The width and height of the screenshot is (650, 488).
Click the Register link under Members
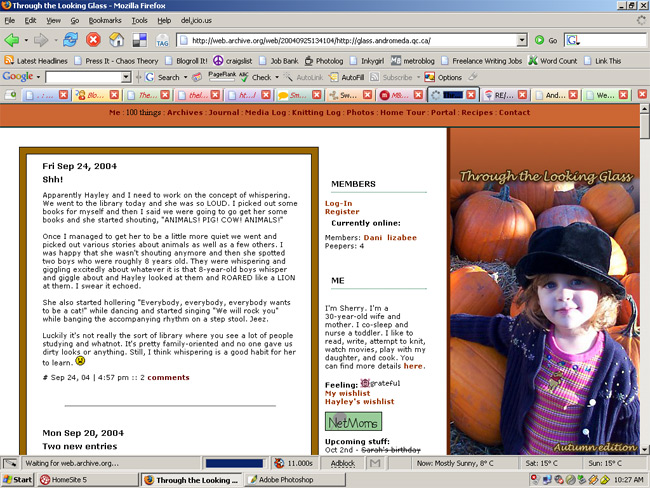[342, 212]
